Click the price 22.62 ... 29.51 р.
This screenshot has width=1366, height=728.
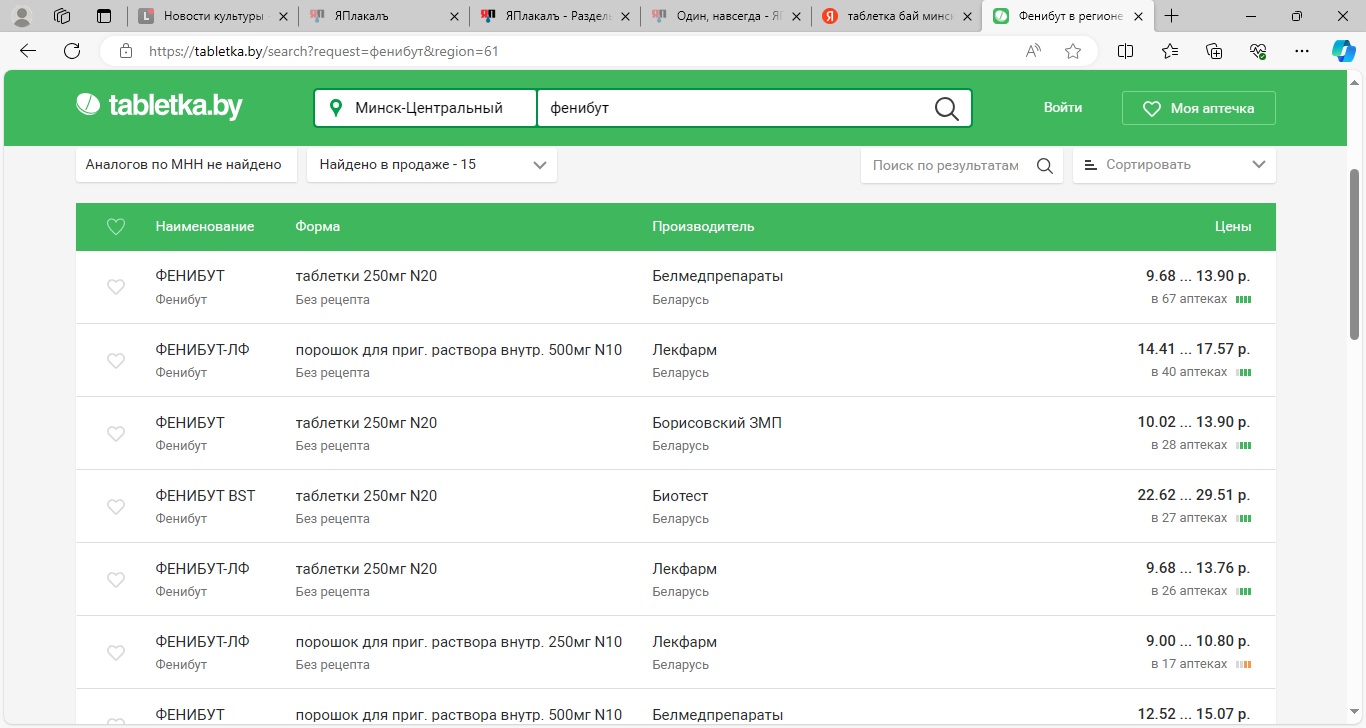tap(1194, 496)
